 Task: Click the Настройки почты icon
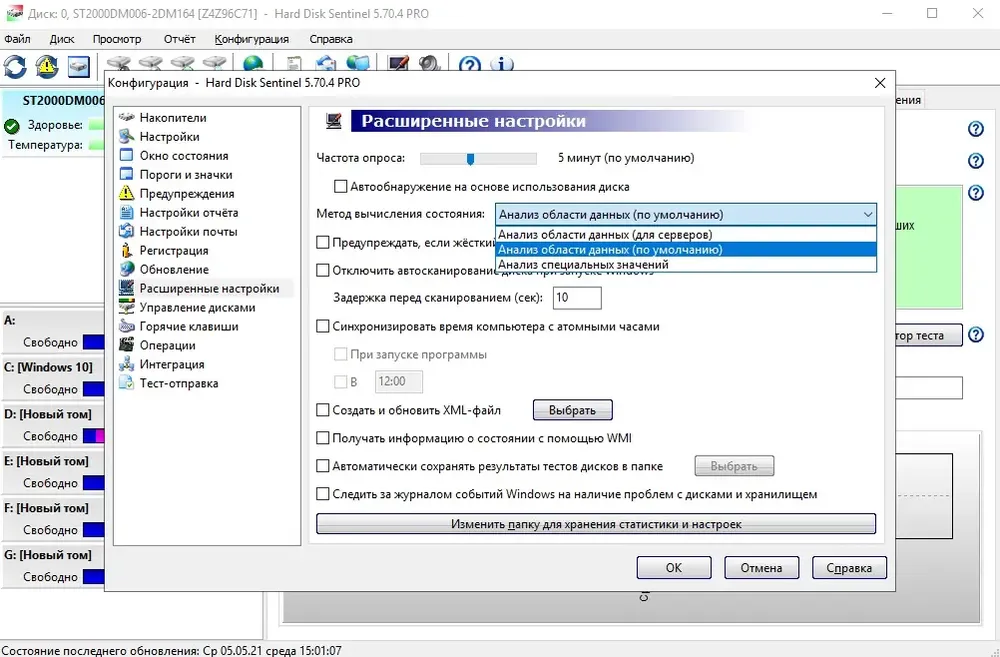127,231
